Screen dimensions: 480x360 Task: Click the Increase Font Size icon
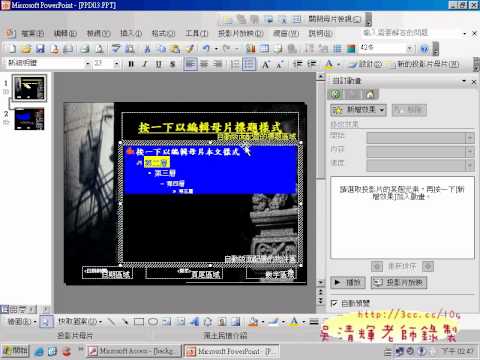pos(266,64)
